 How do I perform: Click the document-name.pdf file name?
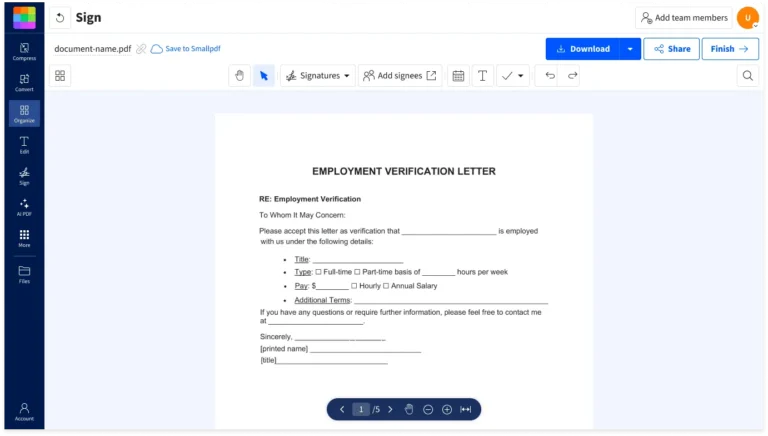click(93, 49)
